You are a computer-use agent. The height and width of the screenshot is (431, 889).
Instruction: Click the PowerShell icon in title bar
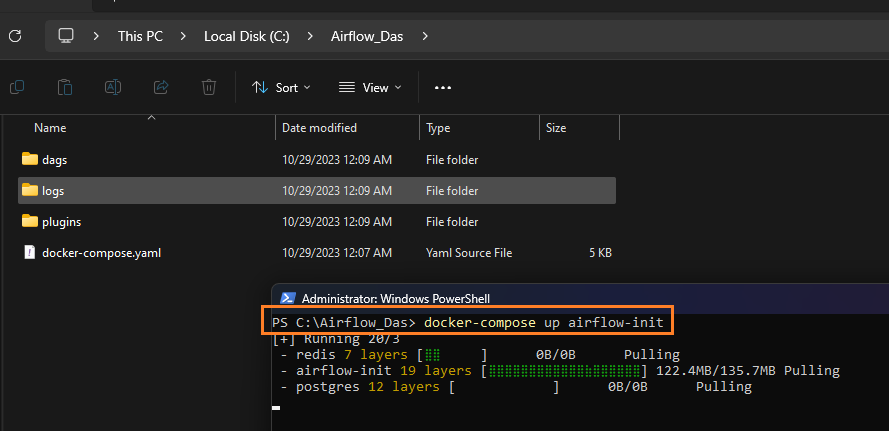[x=287, y=298]
